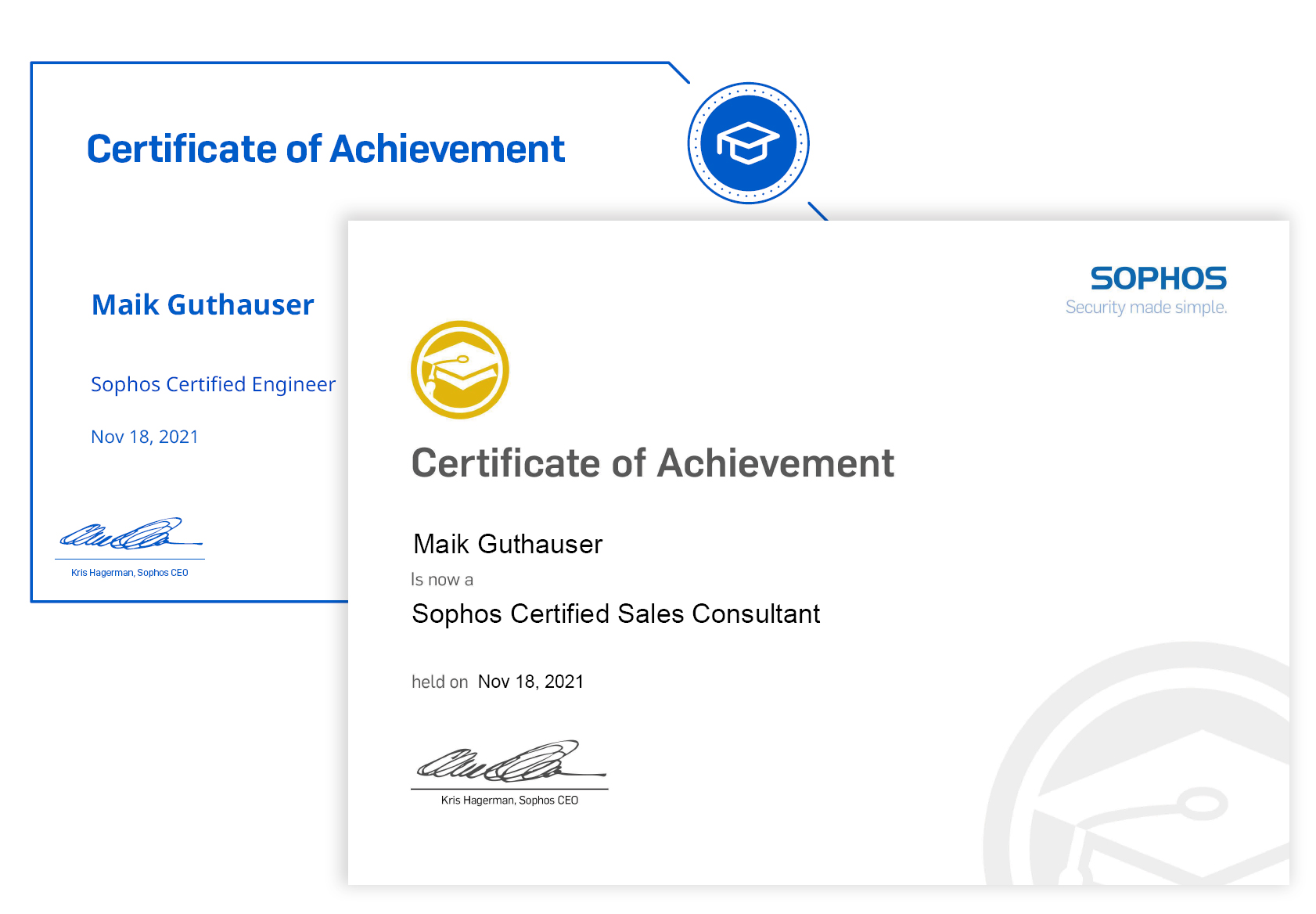Click the gray 'Certificate of Achievement' heading
The image size is (1316, 914).
coord(653,462)
